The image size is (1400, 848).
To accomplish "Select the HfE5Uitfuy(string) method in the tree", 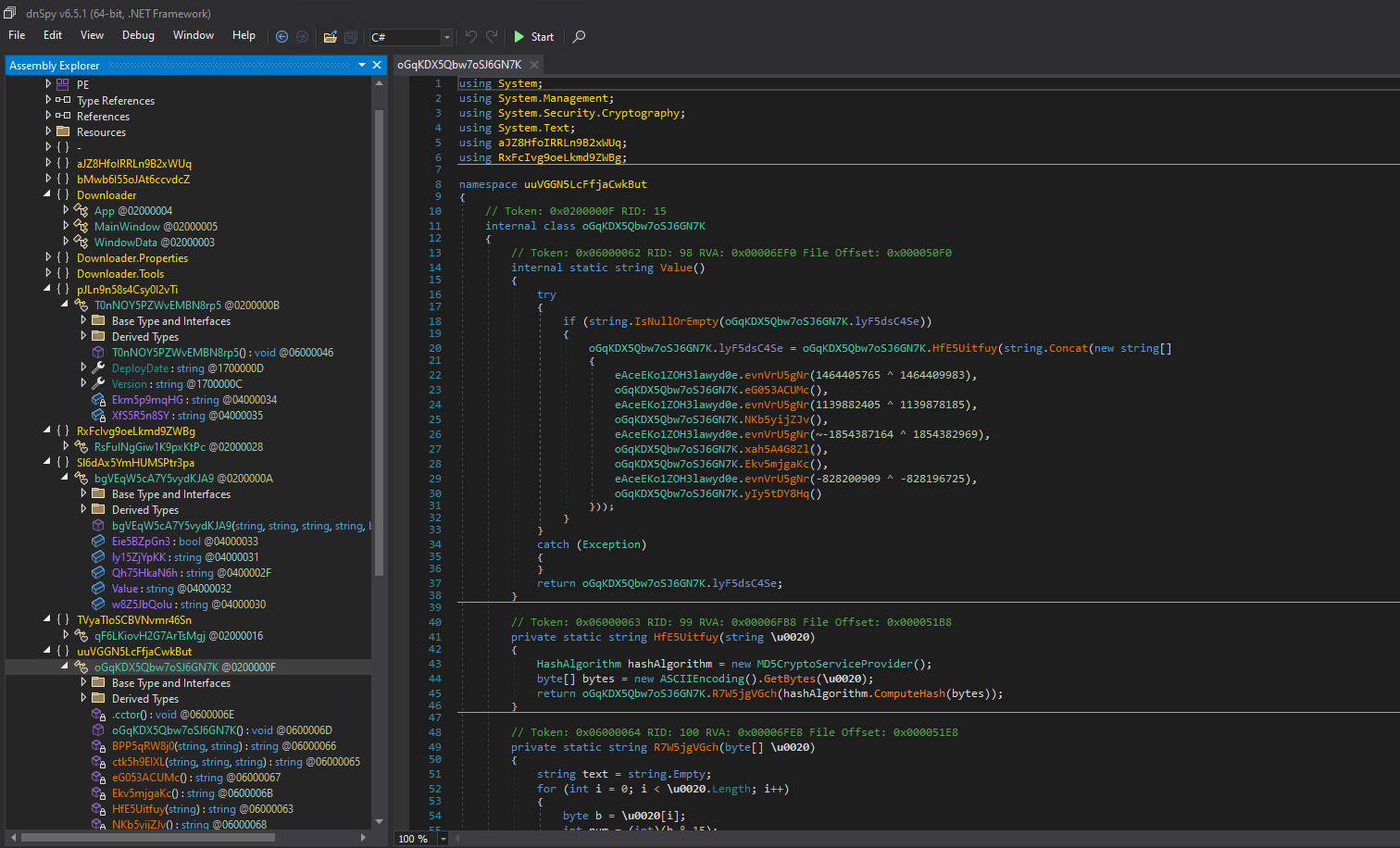I will pyautogui.click(x=203, y=808).
